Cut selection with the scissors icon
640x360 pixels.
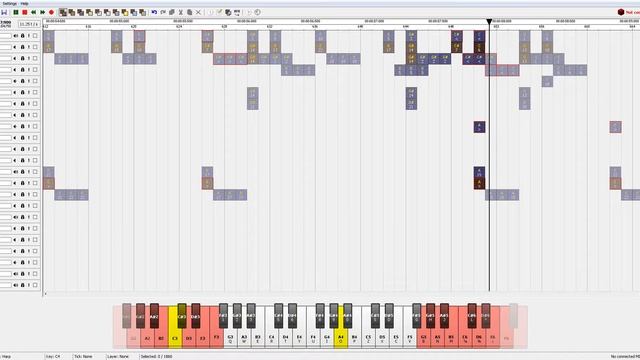(x=180, y=12)
